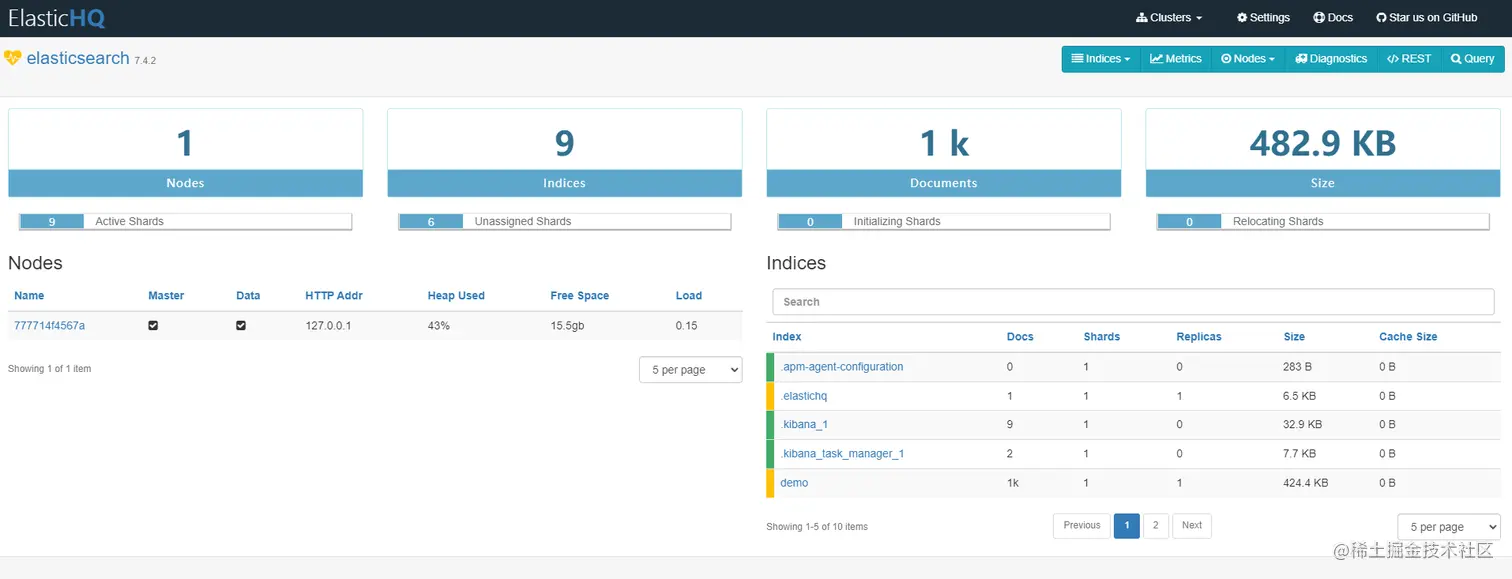
Task: Sort nodes by Free Space
Action: click(579, 296)
